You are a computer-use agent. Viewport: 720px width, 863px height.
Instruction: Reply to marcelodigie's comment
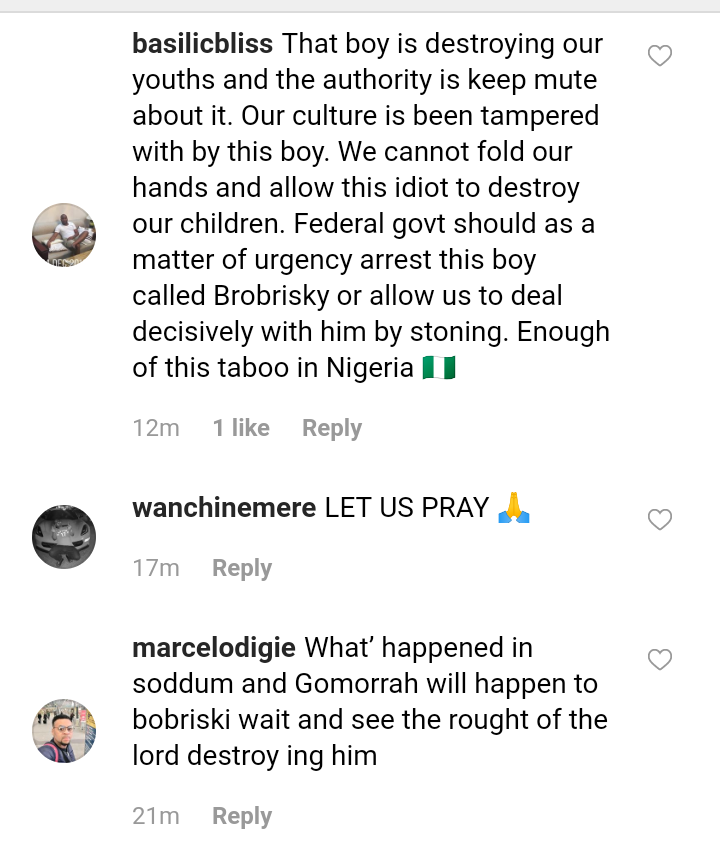coord(242,816)
